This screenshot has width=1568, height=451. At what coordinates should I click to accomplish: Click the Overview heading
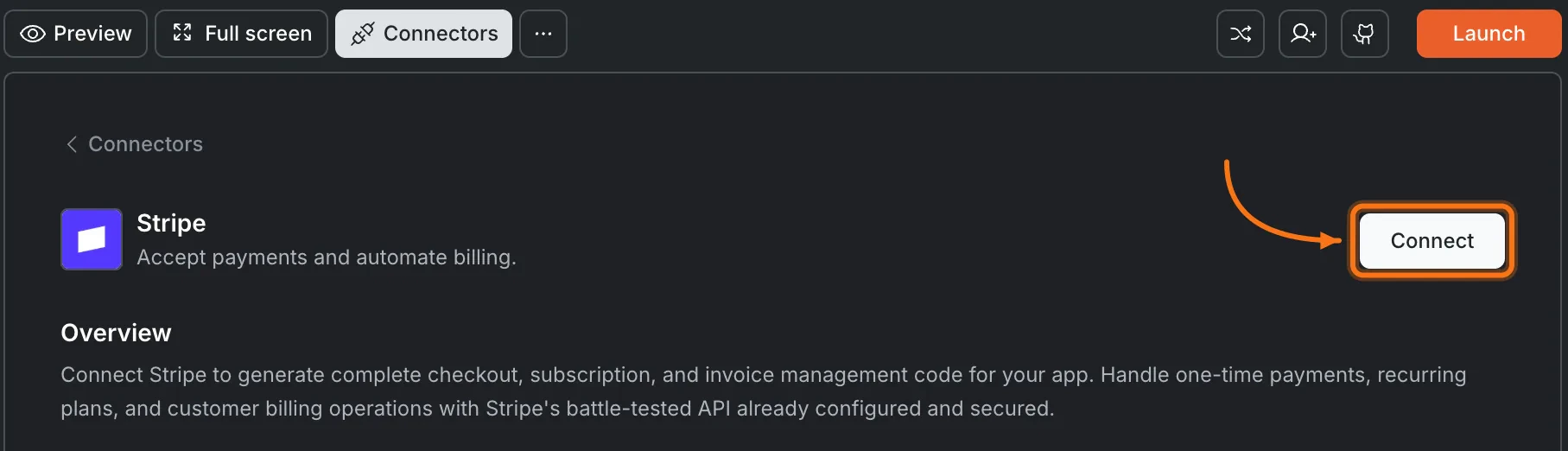(116, 333)
